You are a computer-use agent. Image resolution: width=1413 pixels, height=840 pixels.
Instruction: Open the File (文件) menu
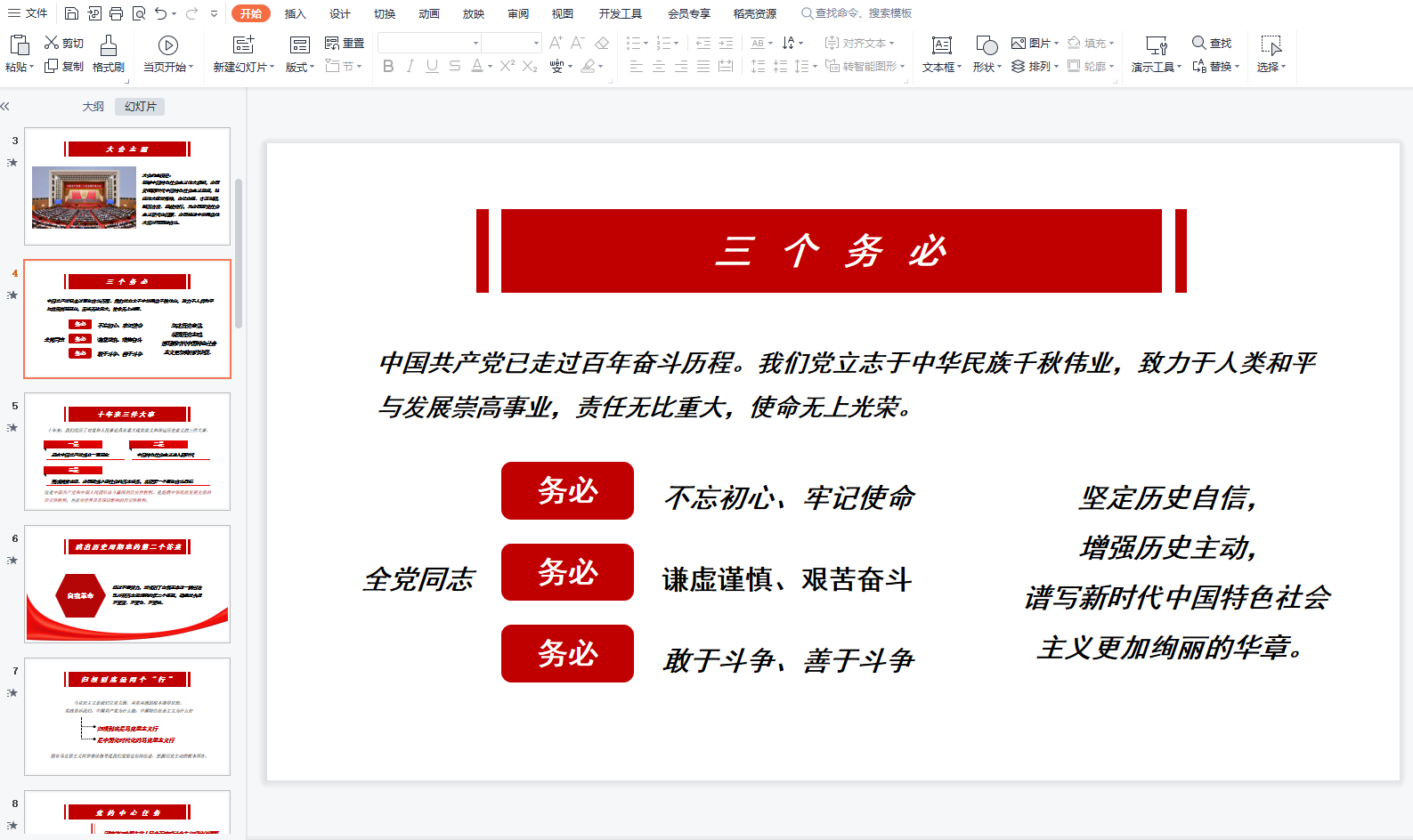click(28, 13)
